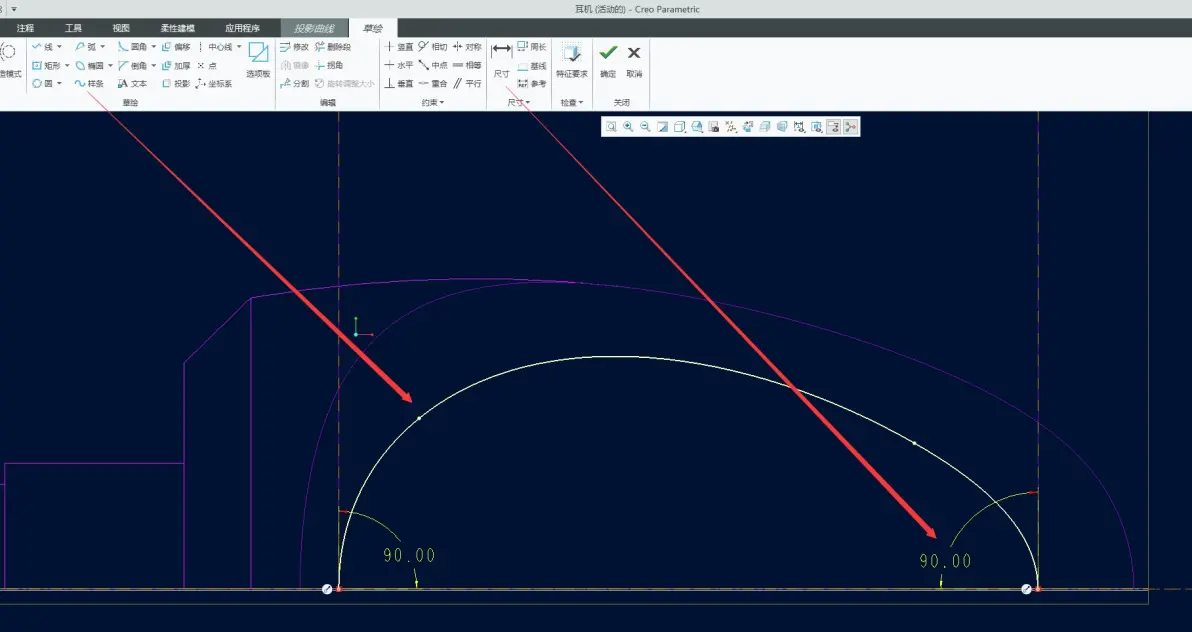
Task: Select the 文本 text tool
Action: pos(132,84)
